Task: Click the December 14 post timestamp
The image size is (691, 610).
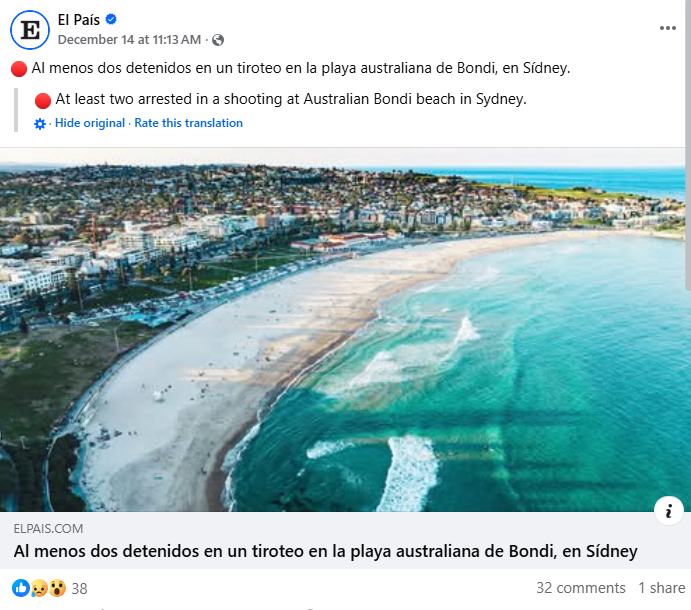Action: pyautogui.click(x=130, y=40)
